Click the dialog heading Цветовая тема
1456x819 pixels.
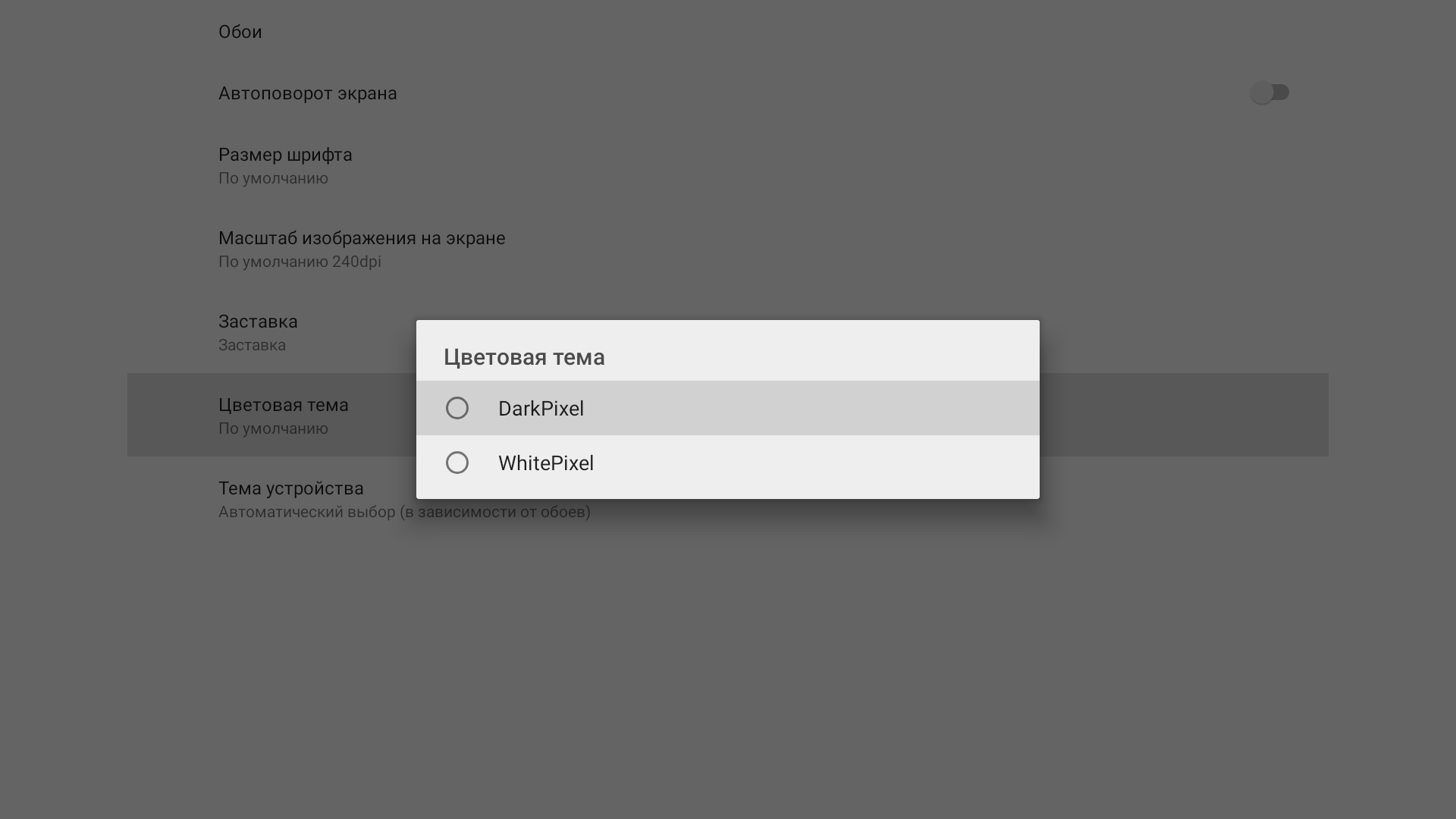click(x=524, y=357)
